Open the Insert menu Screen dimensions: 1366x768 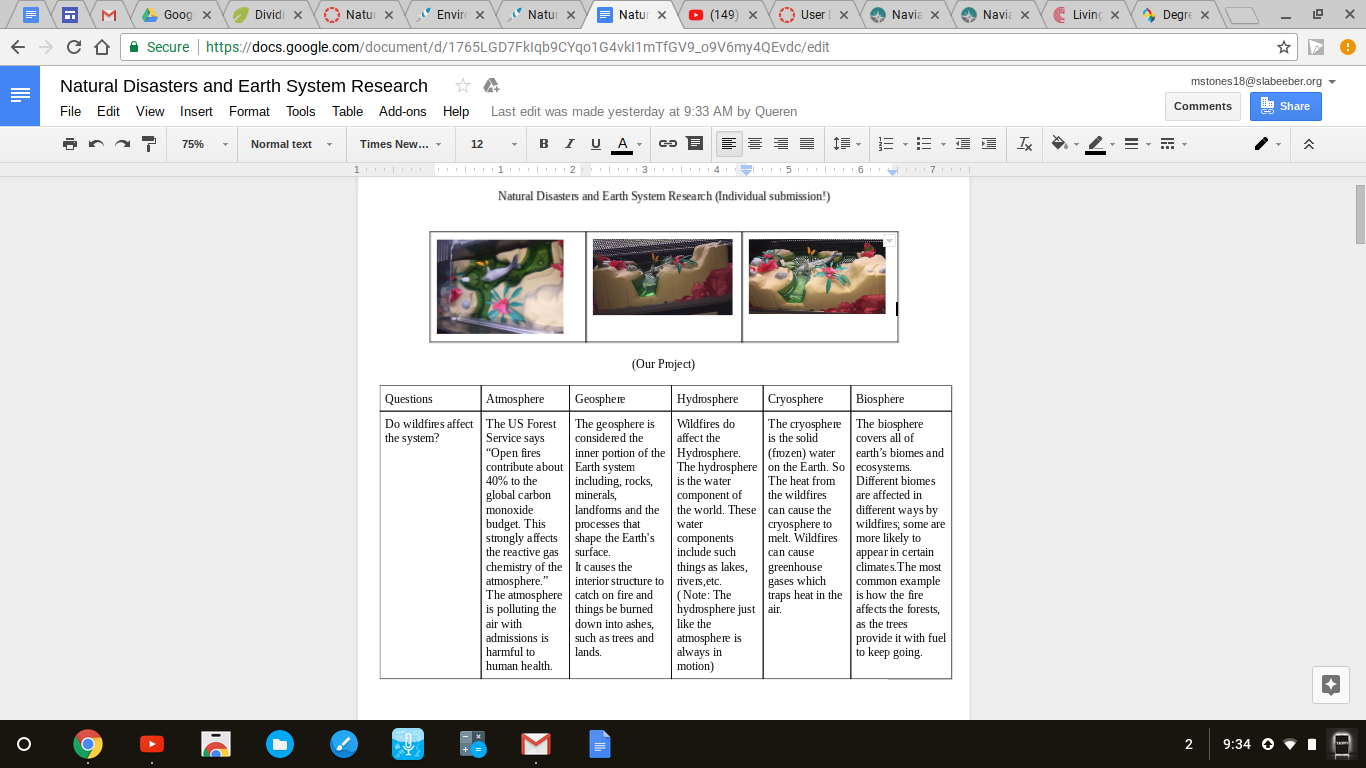196,111
